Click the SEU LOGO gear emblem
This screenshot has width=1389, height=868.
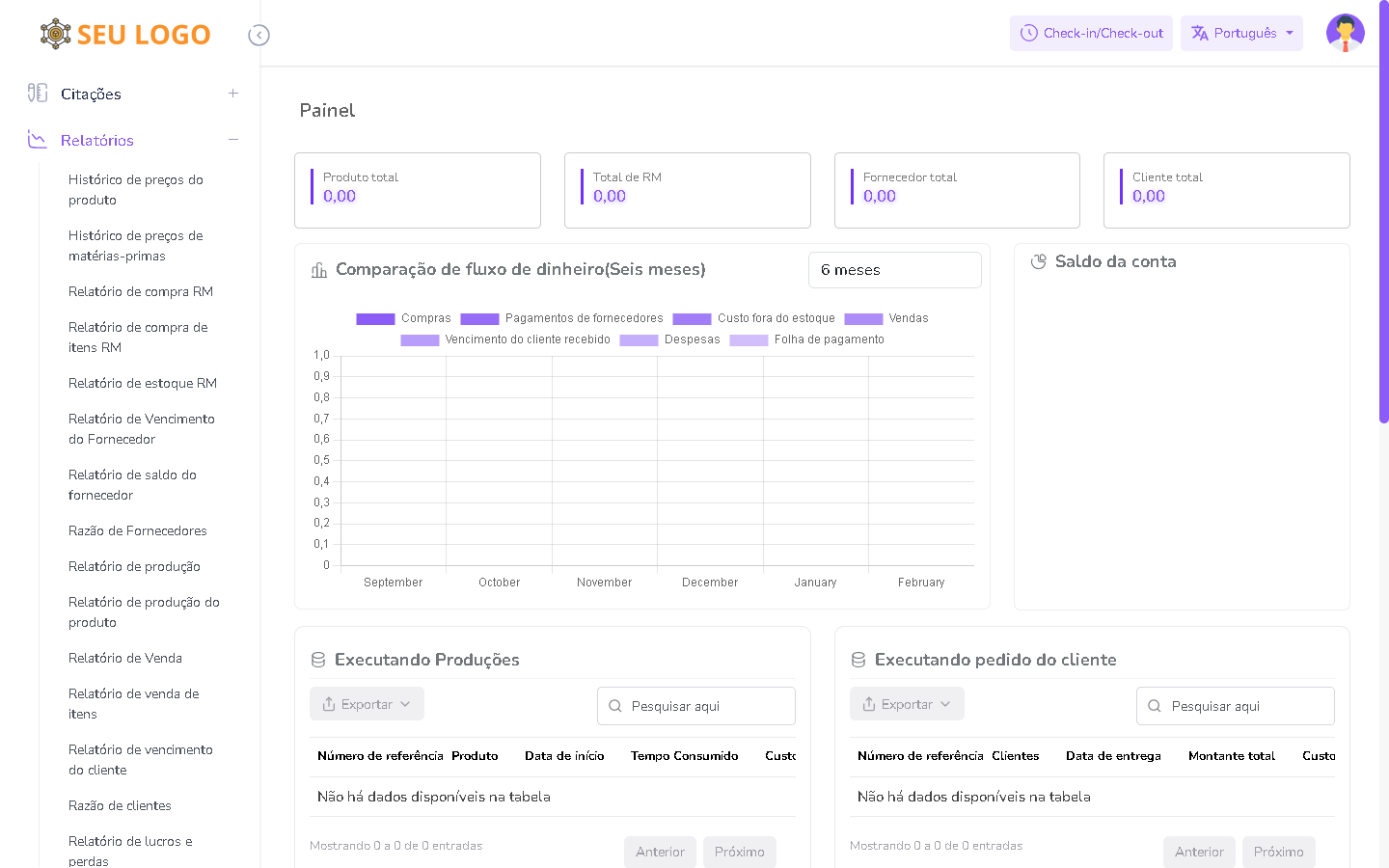pyautogui.click(x=56, y=34)
